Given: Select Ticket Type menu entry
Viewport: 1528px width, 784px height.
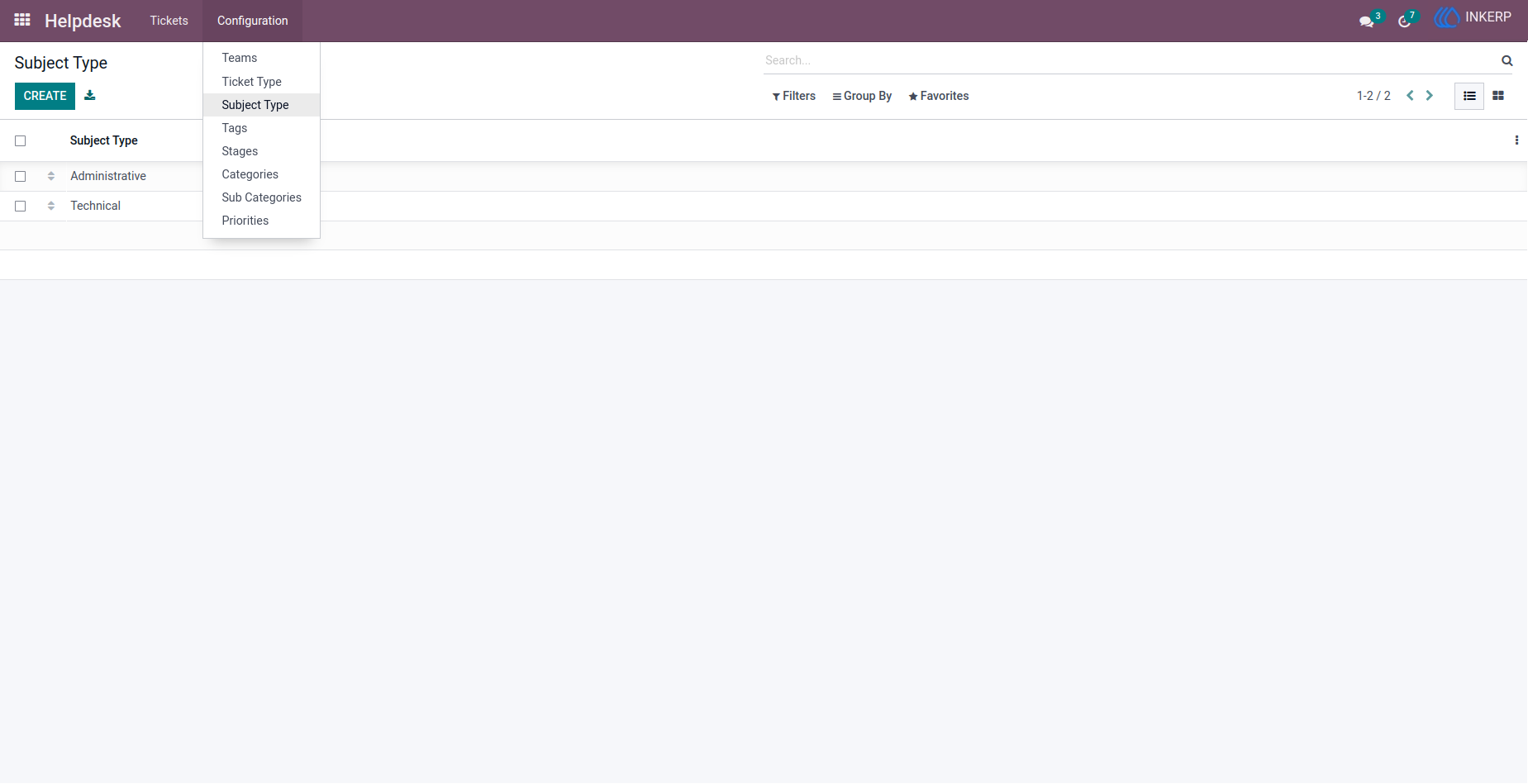Looking at the screenshot, I should [261, 82].
